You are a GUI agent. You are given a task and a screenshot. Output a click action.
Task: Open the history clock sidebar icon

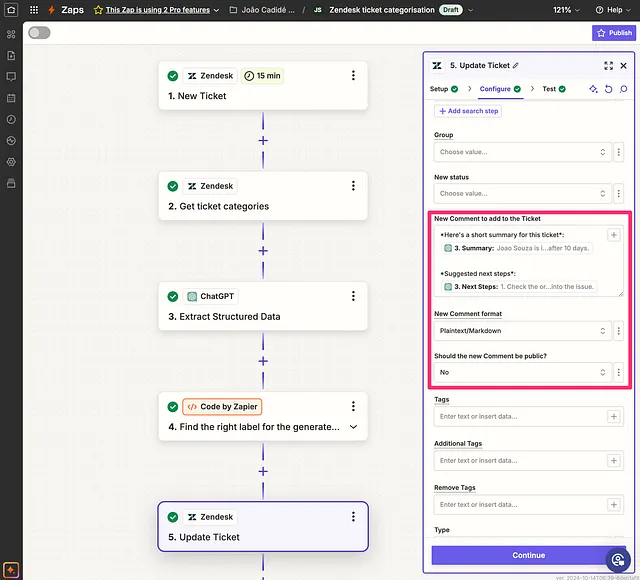click(x=11, y=119)
